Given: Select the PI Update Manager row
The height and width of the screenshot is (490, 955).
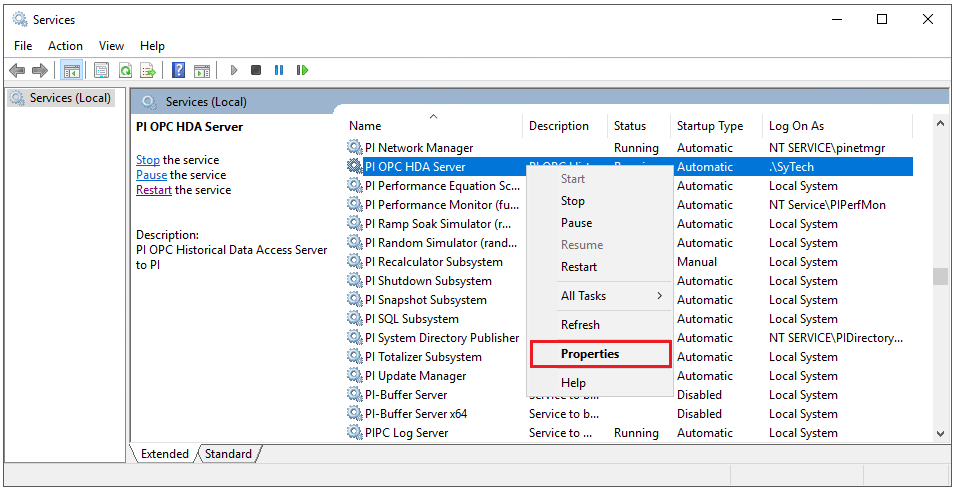Looking at the screenshot, I should click(629, 376).
